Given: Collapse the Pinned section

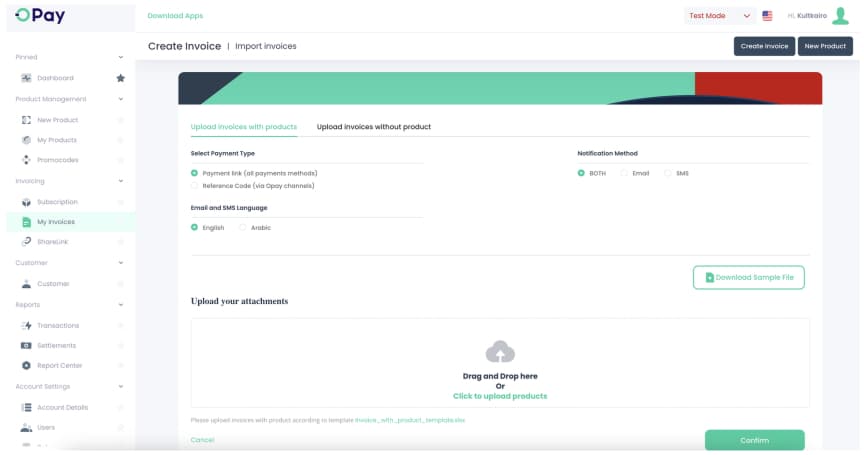Looking at the screenshot, I should pyautogui.click(x=121, y=57).
